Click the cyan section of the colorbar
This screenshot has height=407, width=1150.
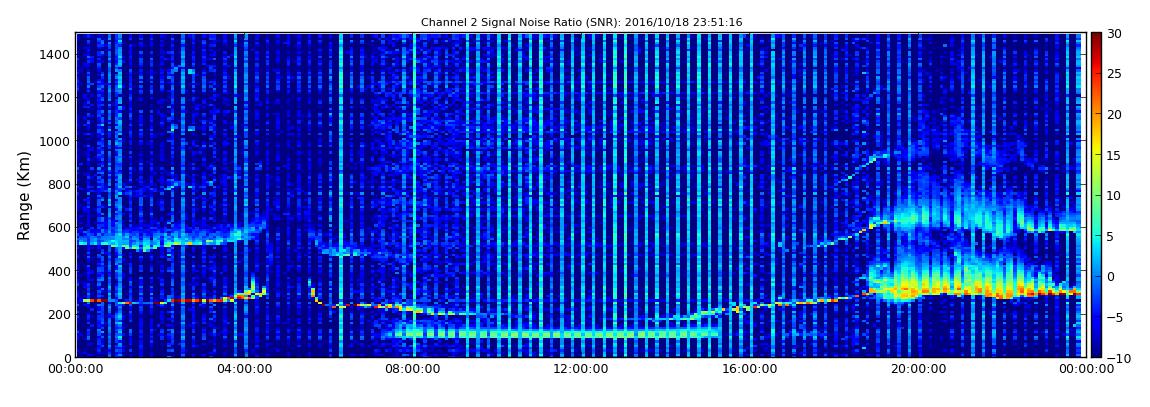point(1096,235)
